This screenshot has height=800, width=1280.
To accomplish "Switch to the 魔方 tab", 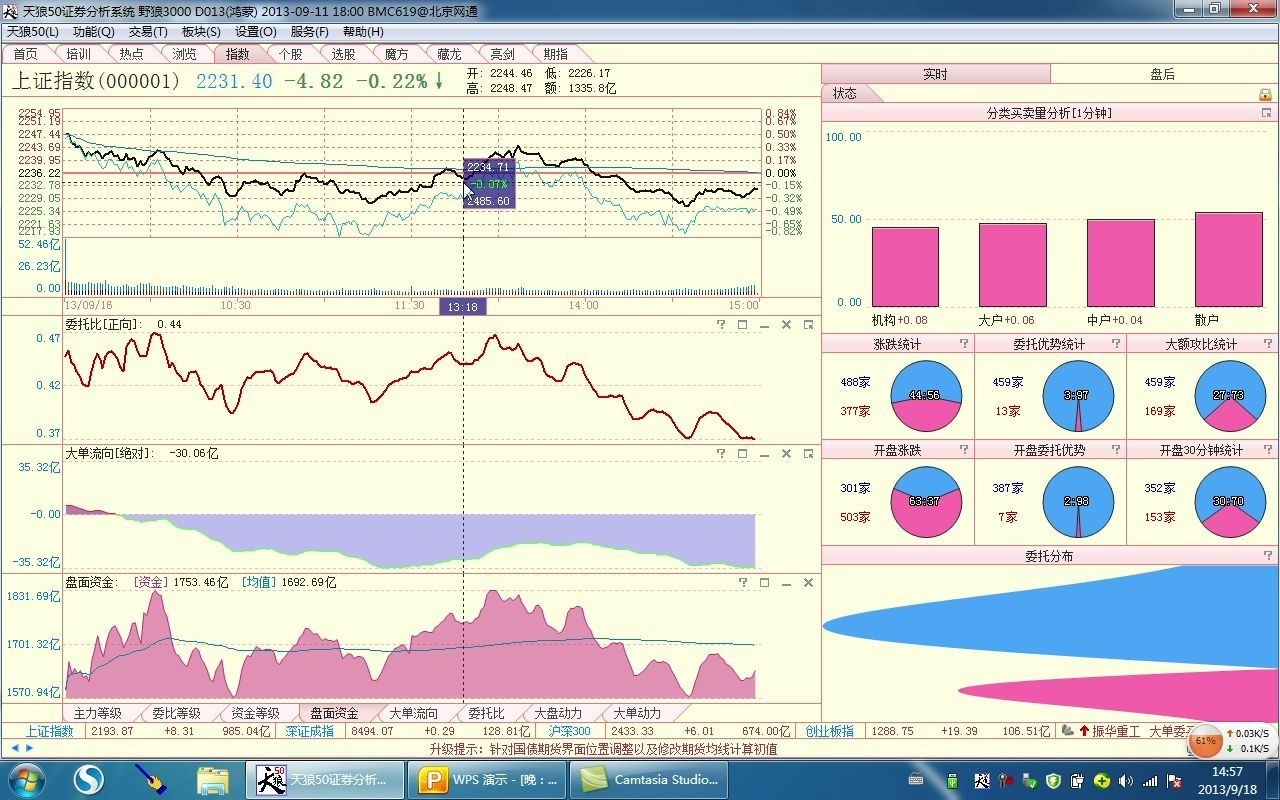I will click(x=397, y=54).
